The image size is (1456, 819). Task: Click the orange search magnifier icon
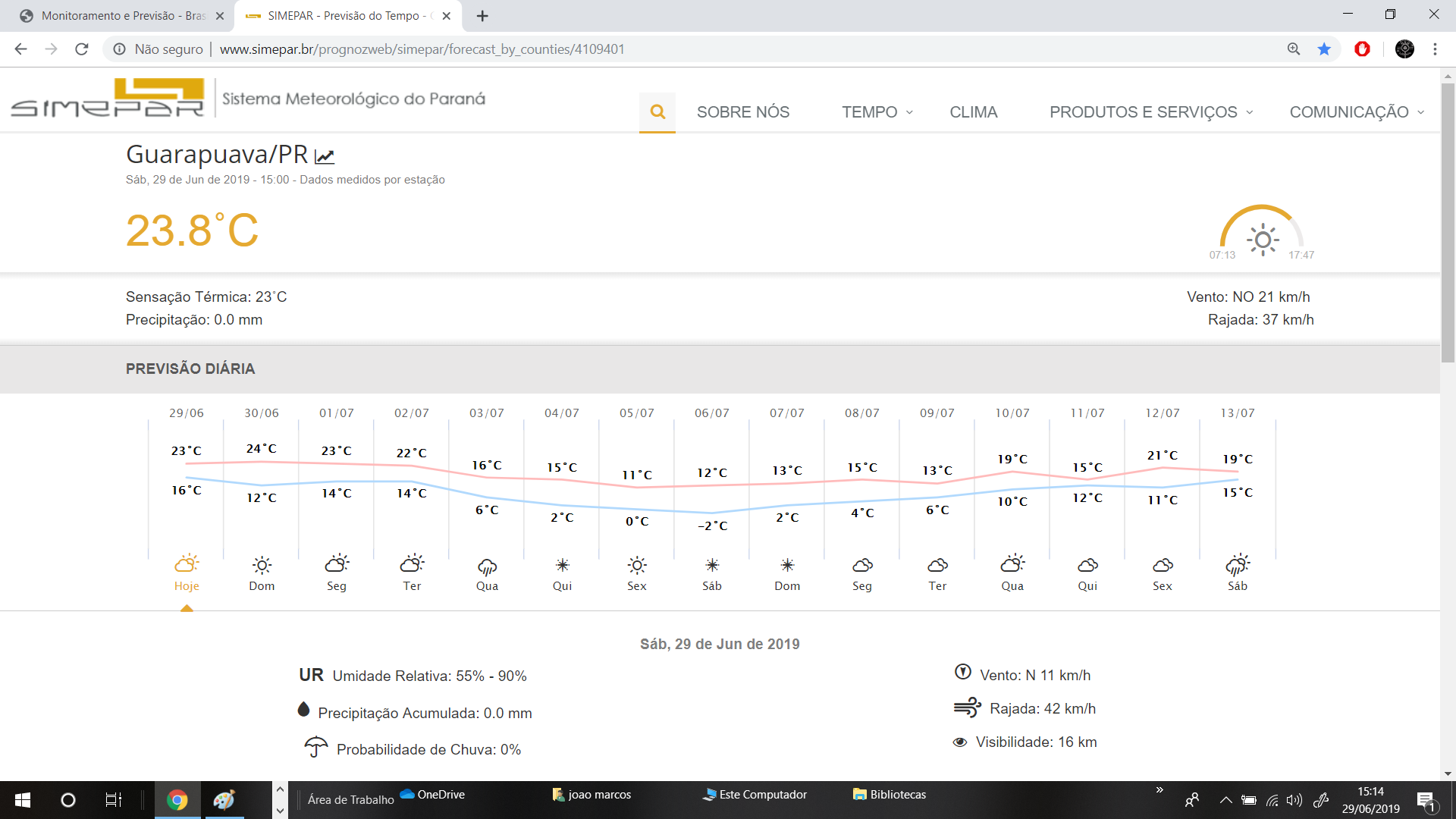point(657,112)
